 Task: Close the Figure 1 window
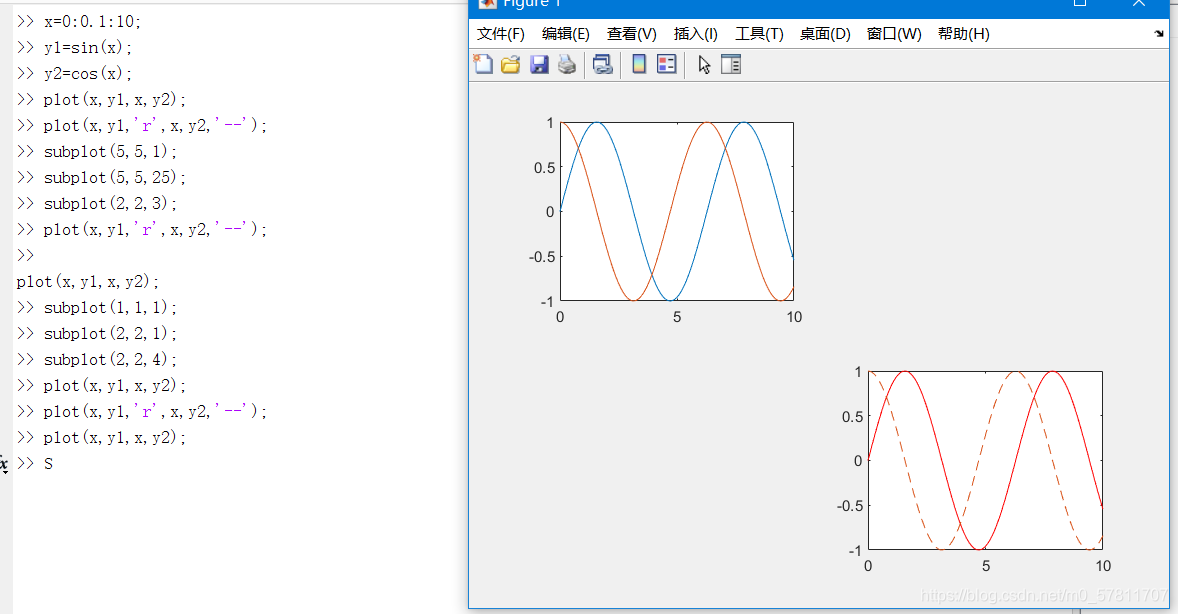(1140, 5)
